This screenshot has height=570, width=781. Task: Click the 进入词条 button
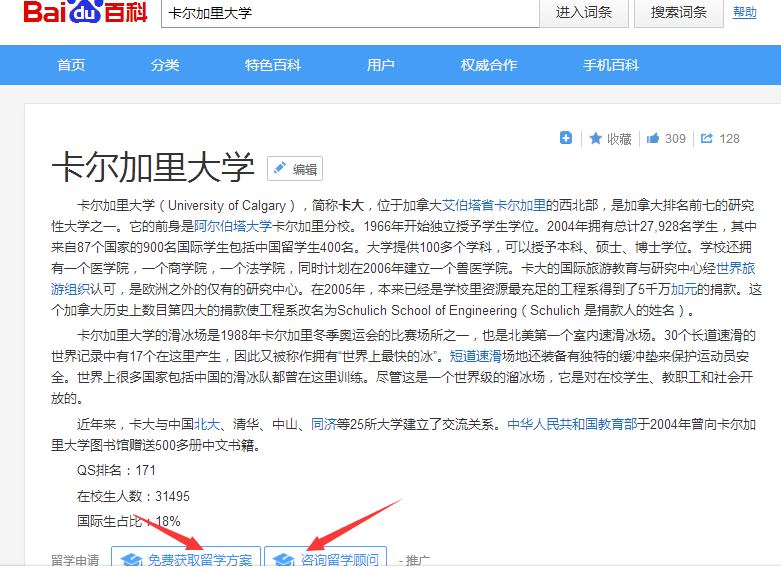[x=584, y=13]
